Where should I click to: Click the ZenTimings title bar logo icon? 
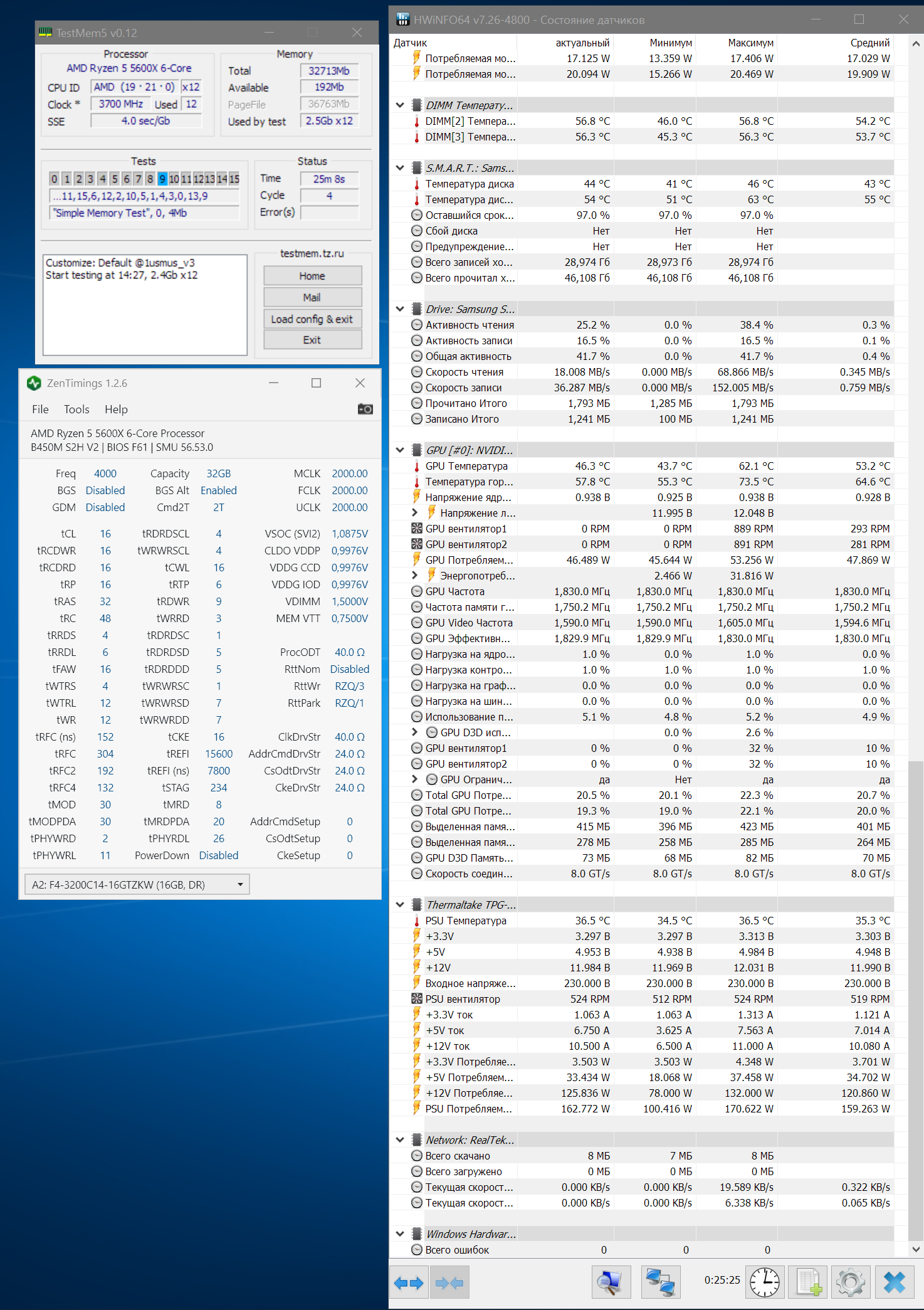34,383
